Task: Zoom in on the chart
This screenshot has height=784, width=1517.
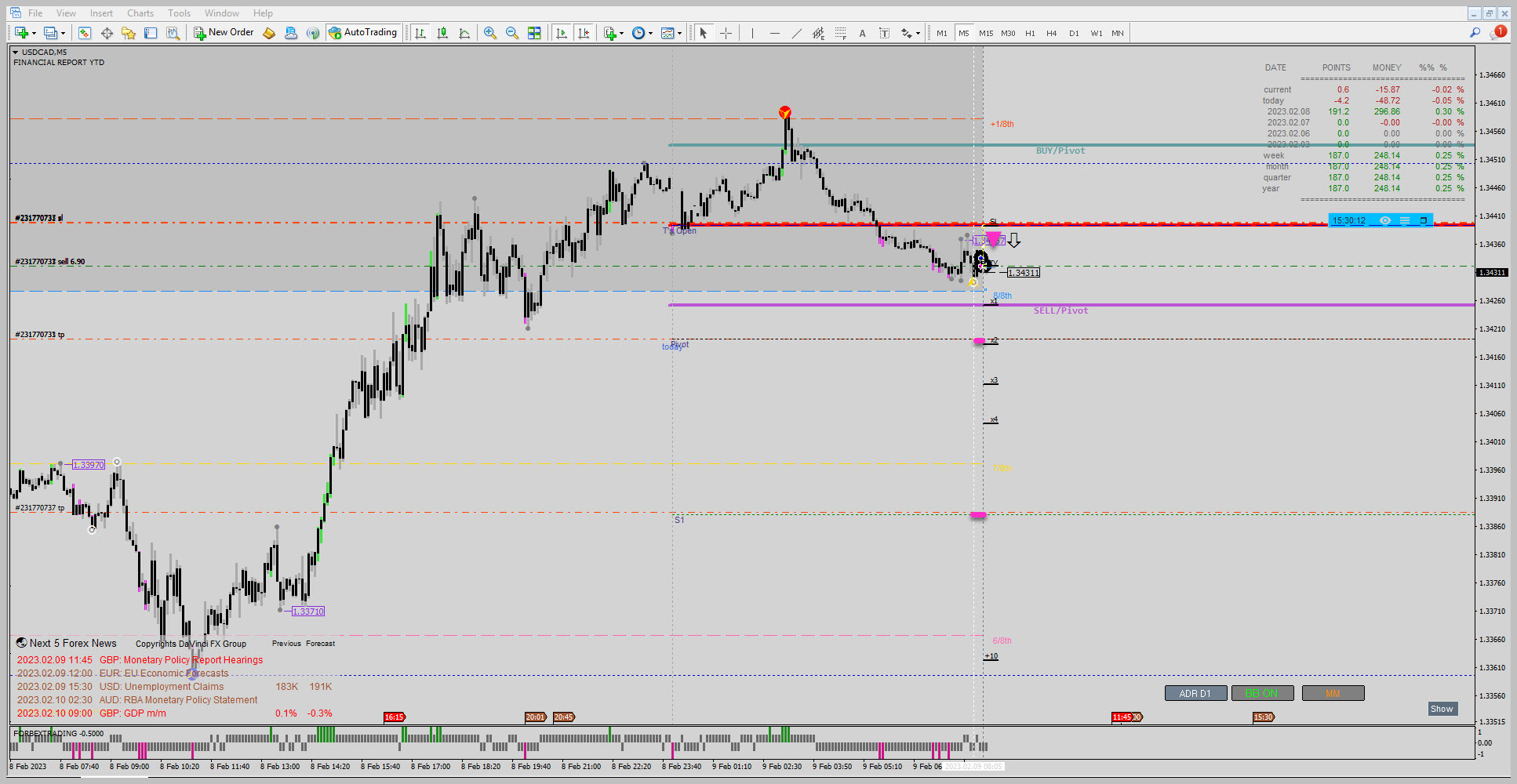Action: point(490,33)
